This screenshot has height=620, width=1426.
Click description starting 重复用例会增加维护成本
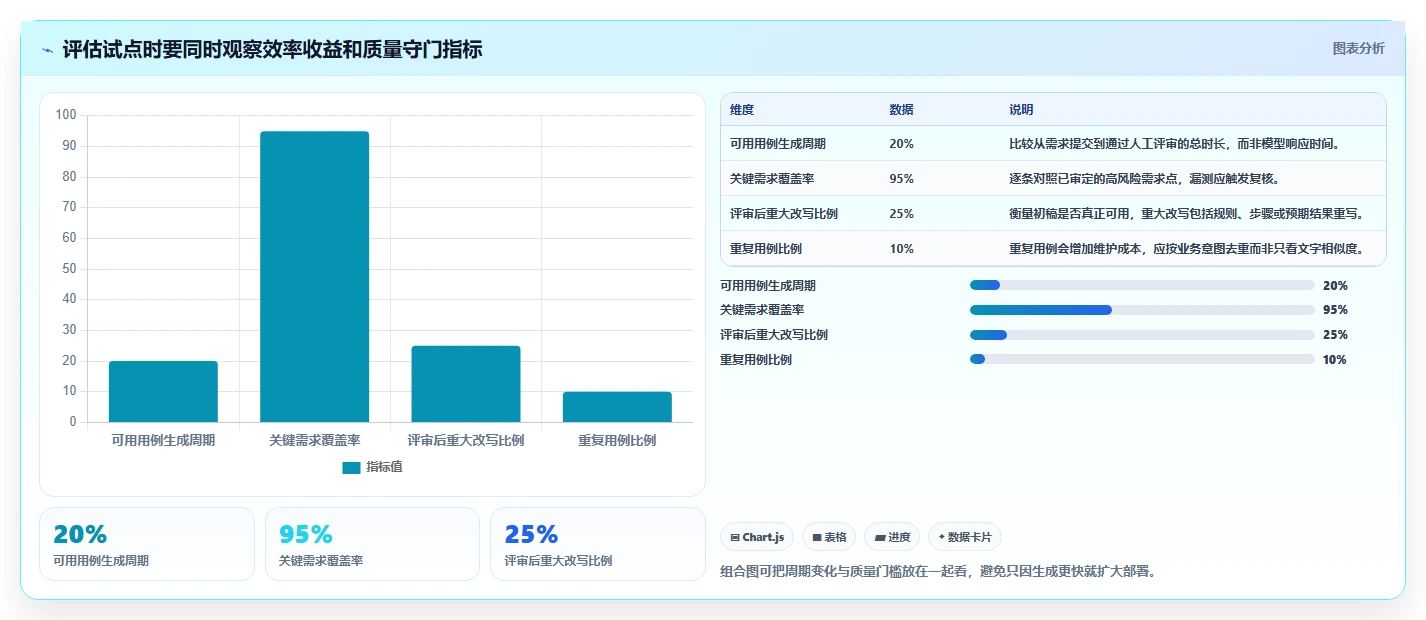tap(1186, 249)
